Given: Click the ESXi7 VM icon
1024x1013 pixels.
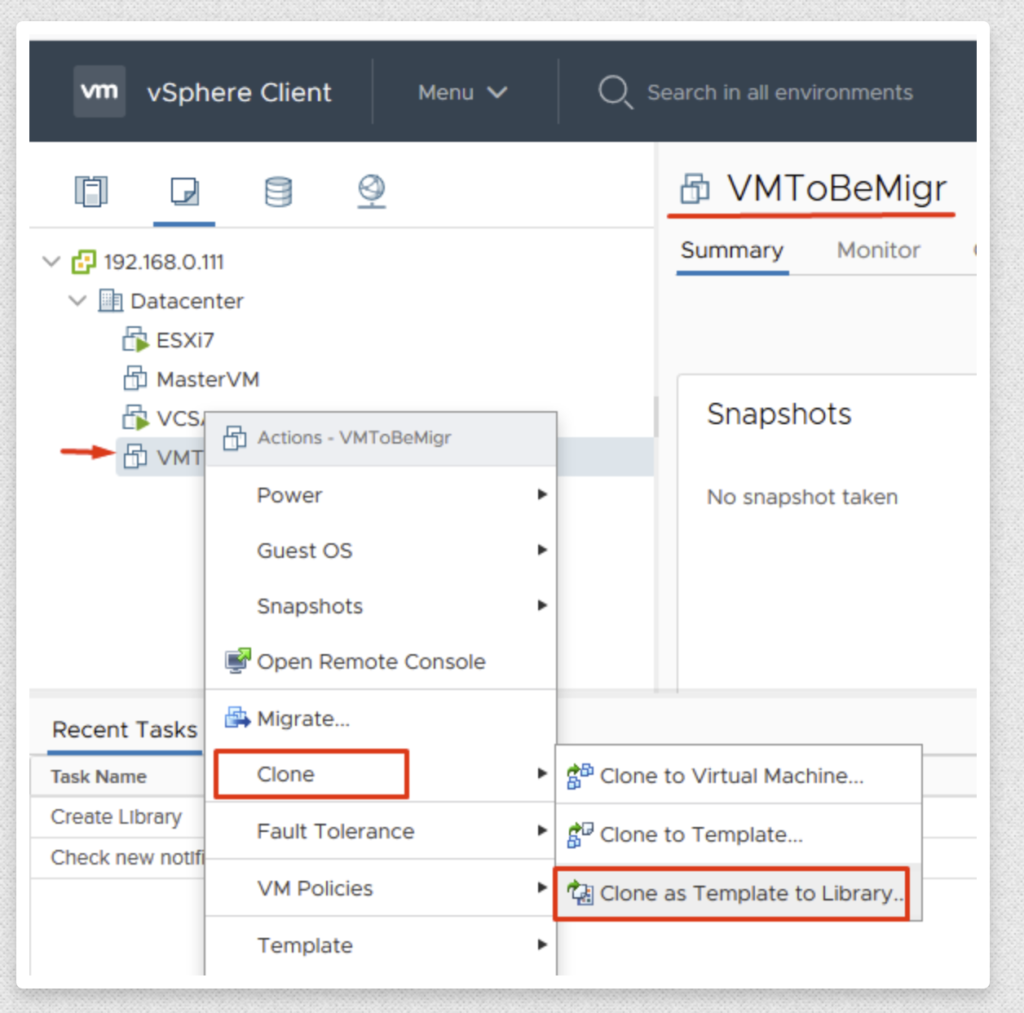Looking at the screenshot, I should (x=135, y=340).
